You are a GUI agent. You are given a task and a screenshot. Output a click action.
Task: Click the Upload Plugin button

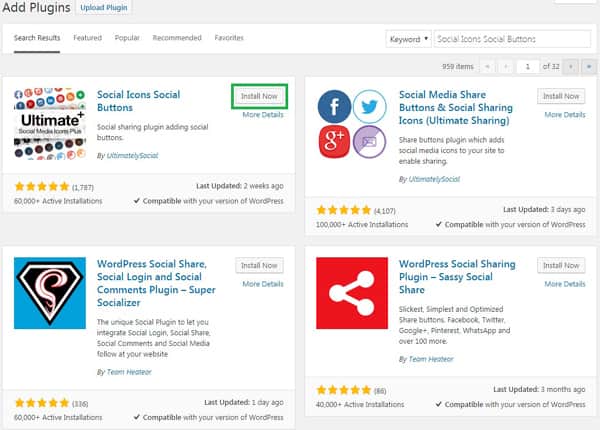pos(104,8)
